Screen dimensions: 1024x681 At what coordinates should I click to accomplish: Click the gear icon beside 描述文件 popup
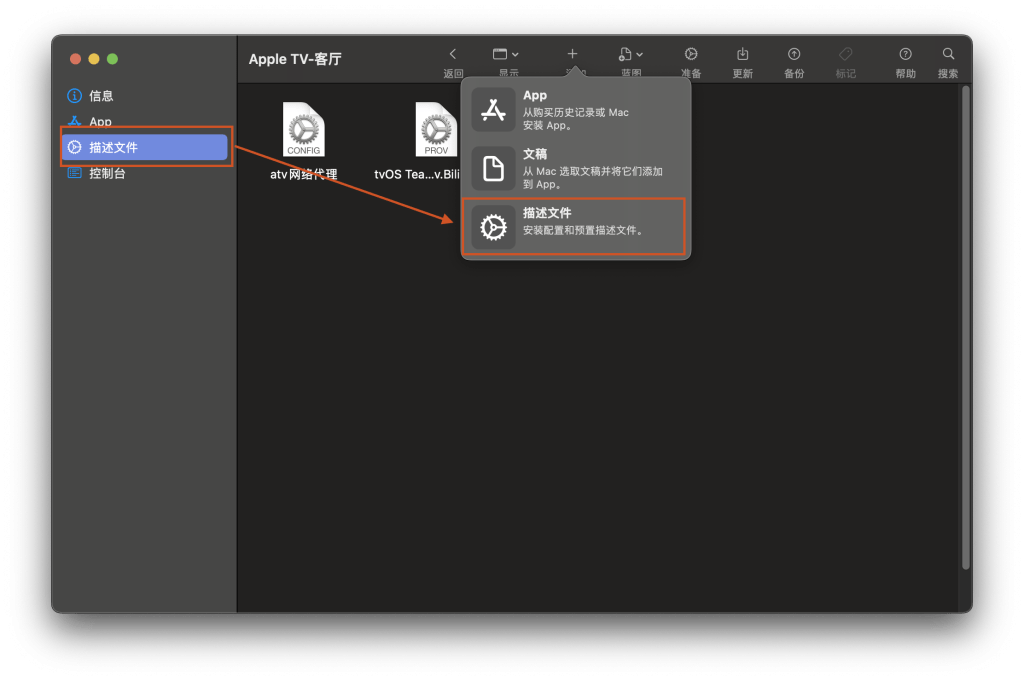tap(493, 227)
